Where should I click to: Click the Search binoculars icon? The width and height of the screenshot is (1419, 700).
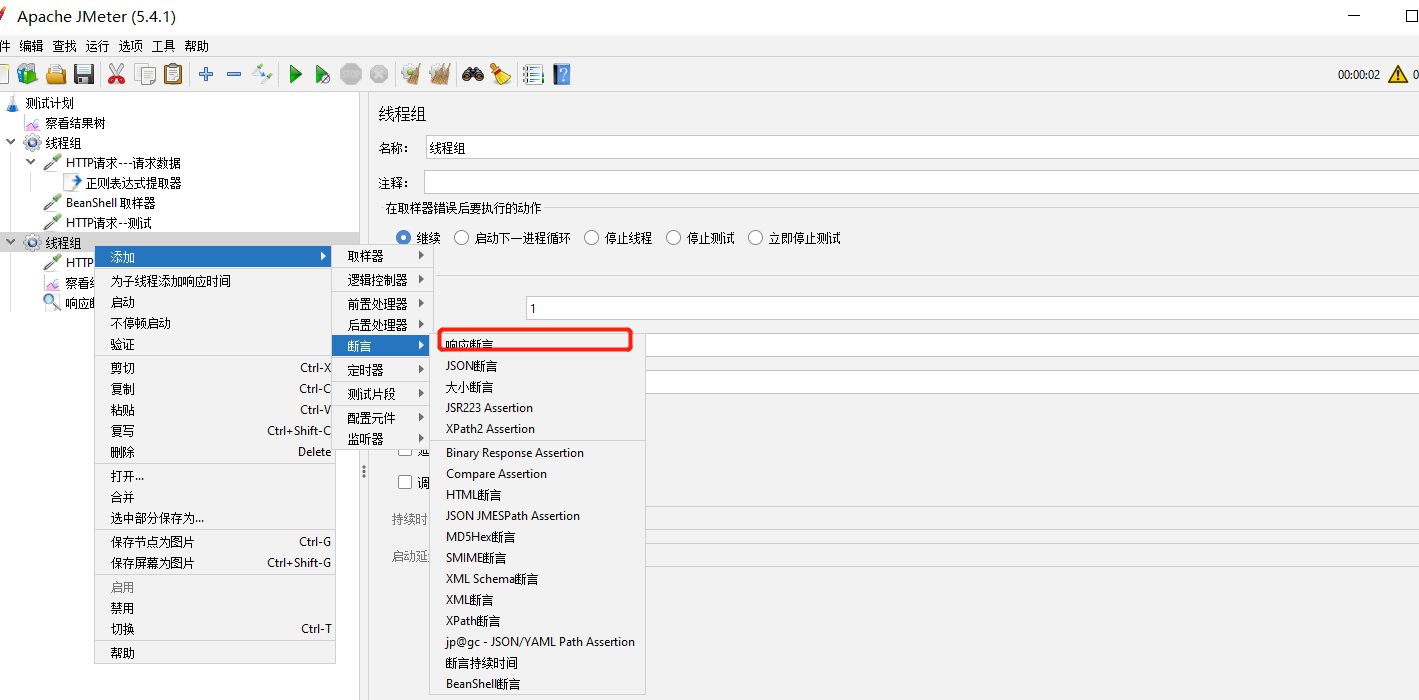point(472,74)
